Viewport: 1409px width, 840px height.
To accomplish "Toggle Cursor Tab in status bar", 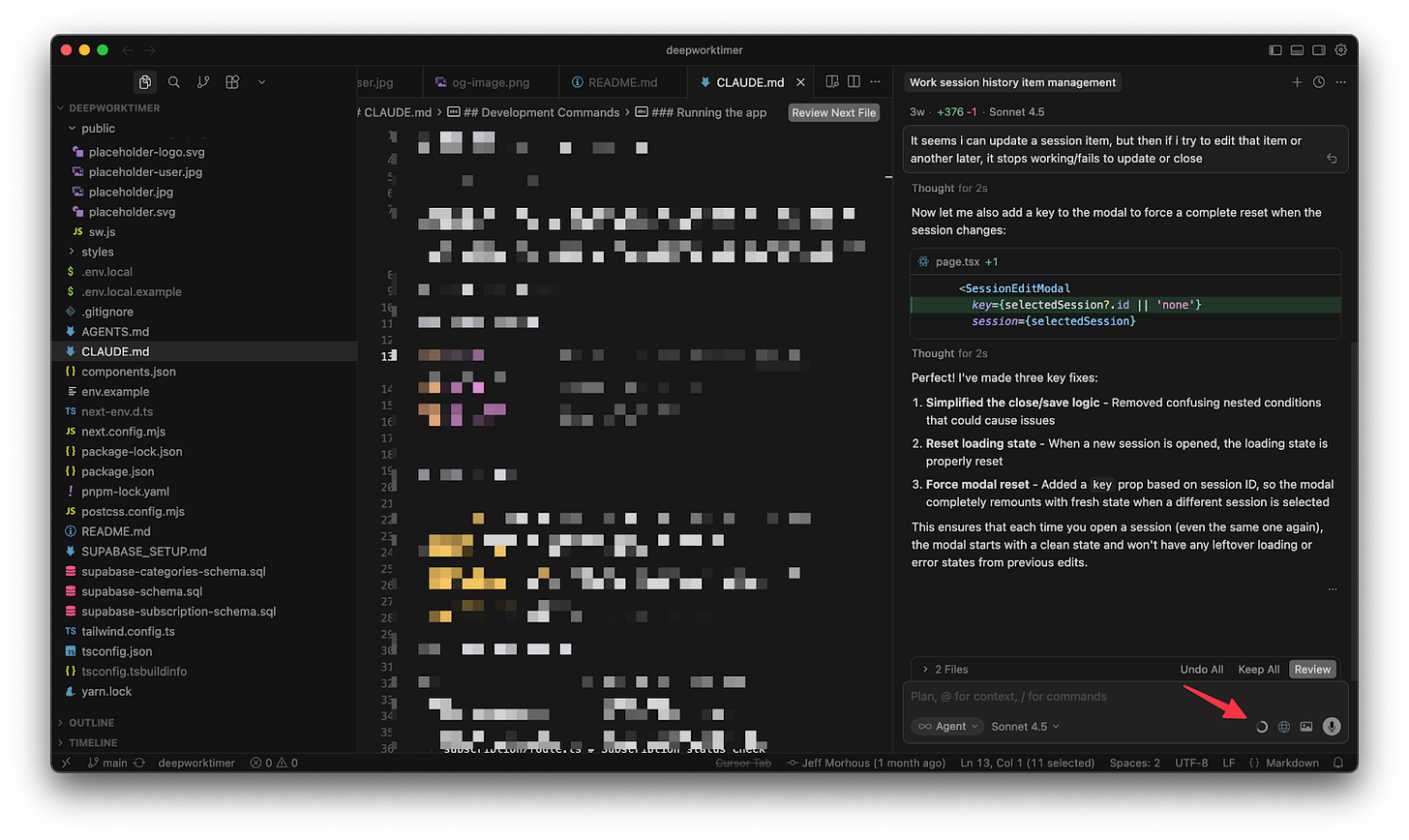I will (x=744, y=763).
